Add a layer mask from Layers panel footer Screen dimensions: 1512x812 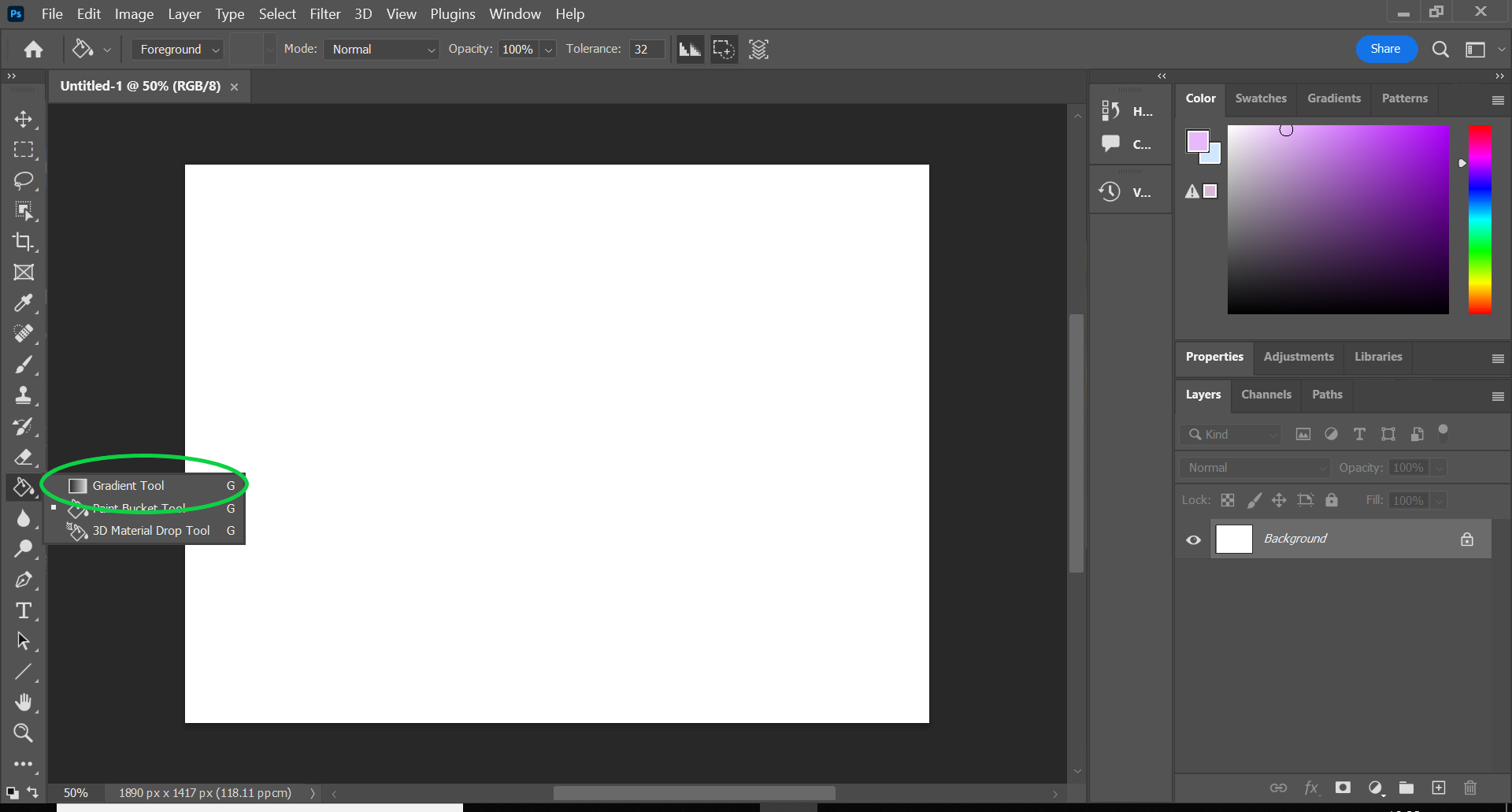[1343, 788]
